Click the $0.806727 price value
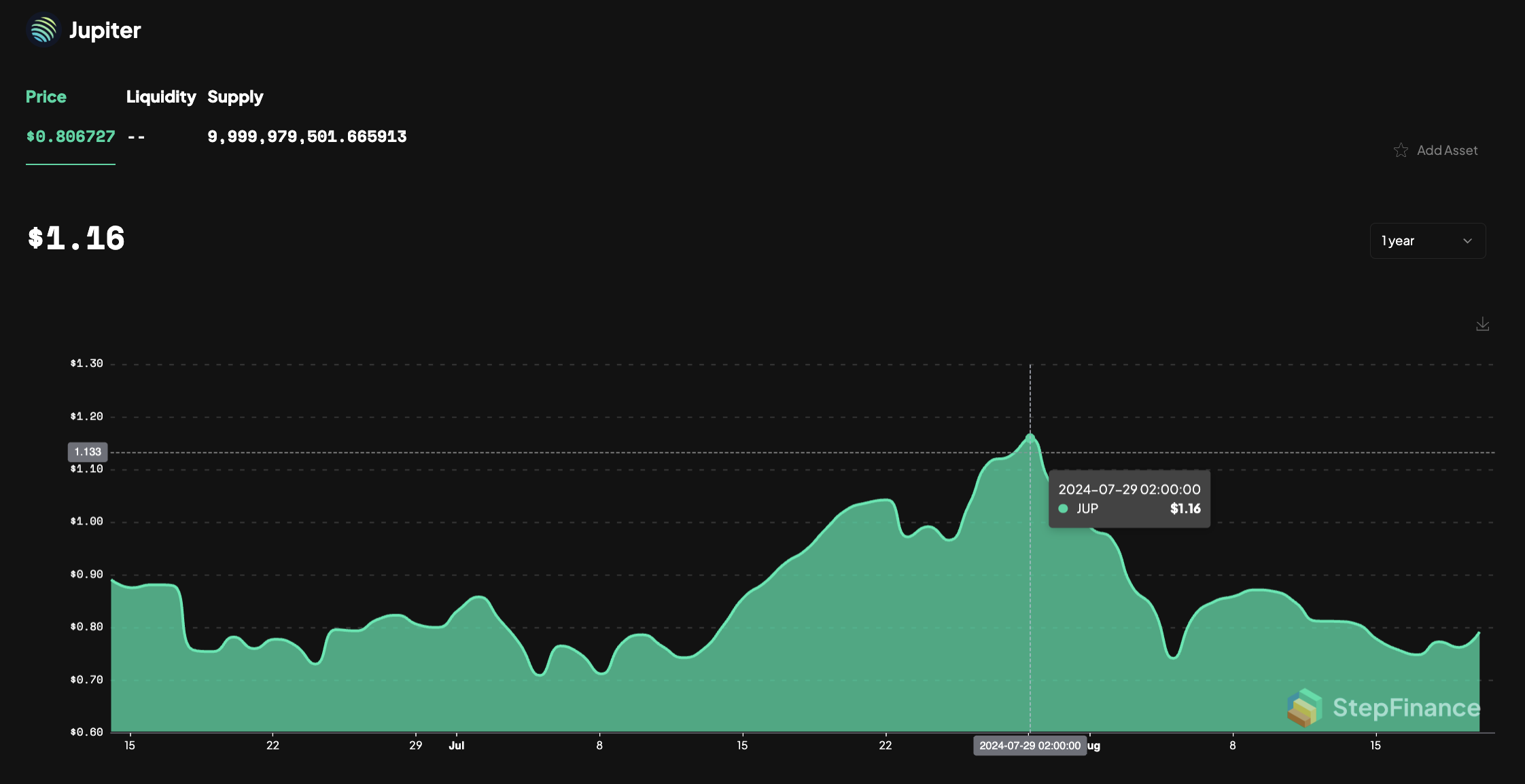Image resolution: width=1525 pixels, height=784 pixels. 71,137
